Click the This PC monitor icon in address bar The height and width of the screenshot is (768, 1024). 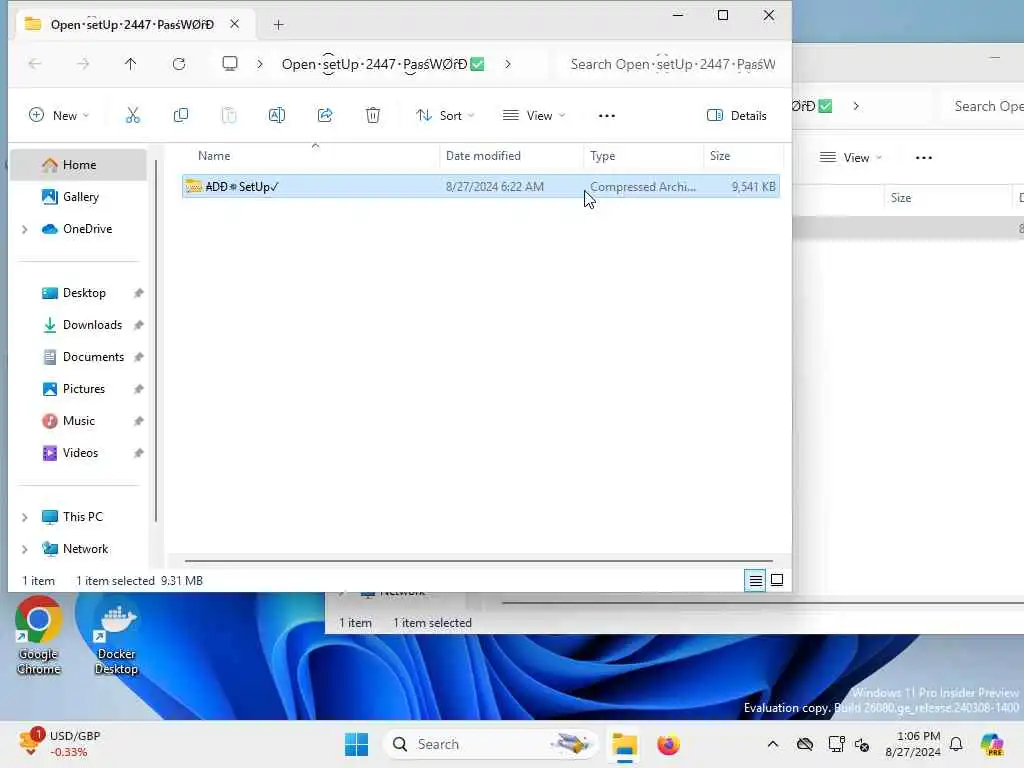click(230, 63)
